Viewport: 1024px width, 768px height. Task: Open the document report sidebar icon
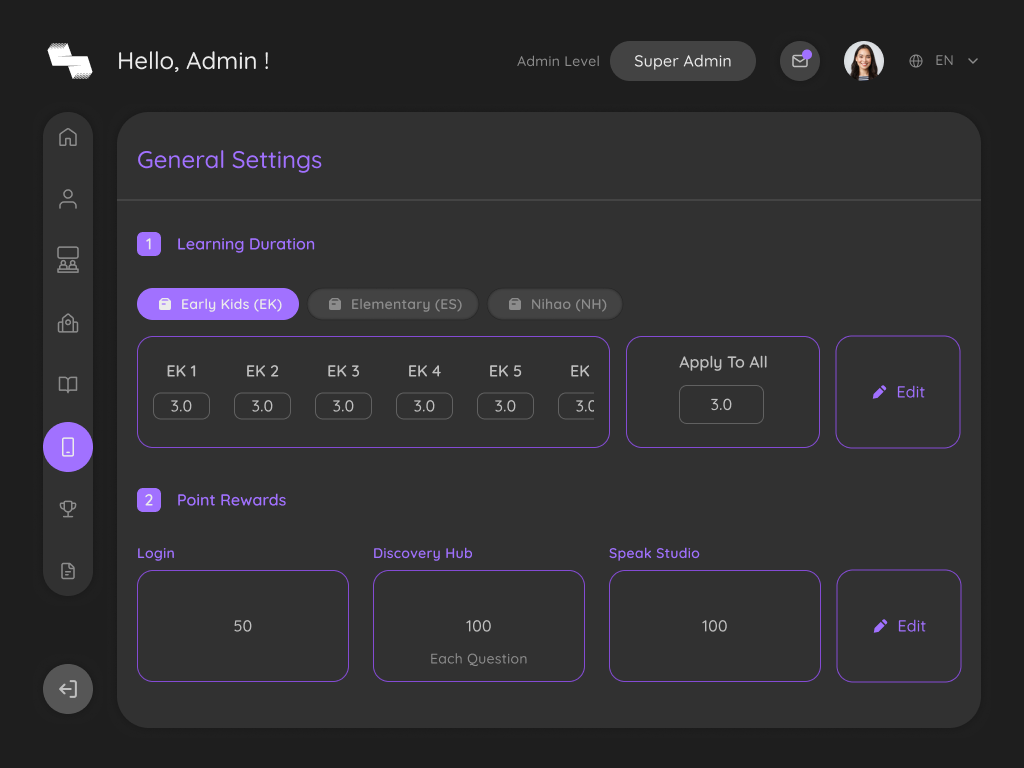[68, 571]
